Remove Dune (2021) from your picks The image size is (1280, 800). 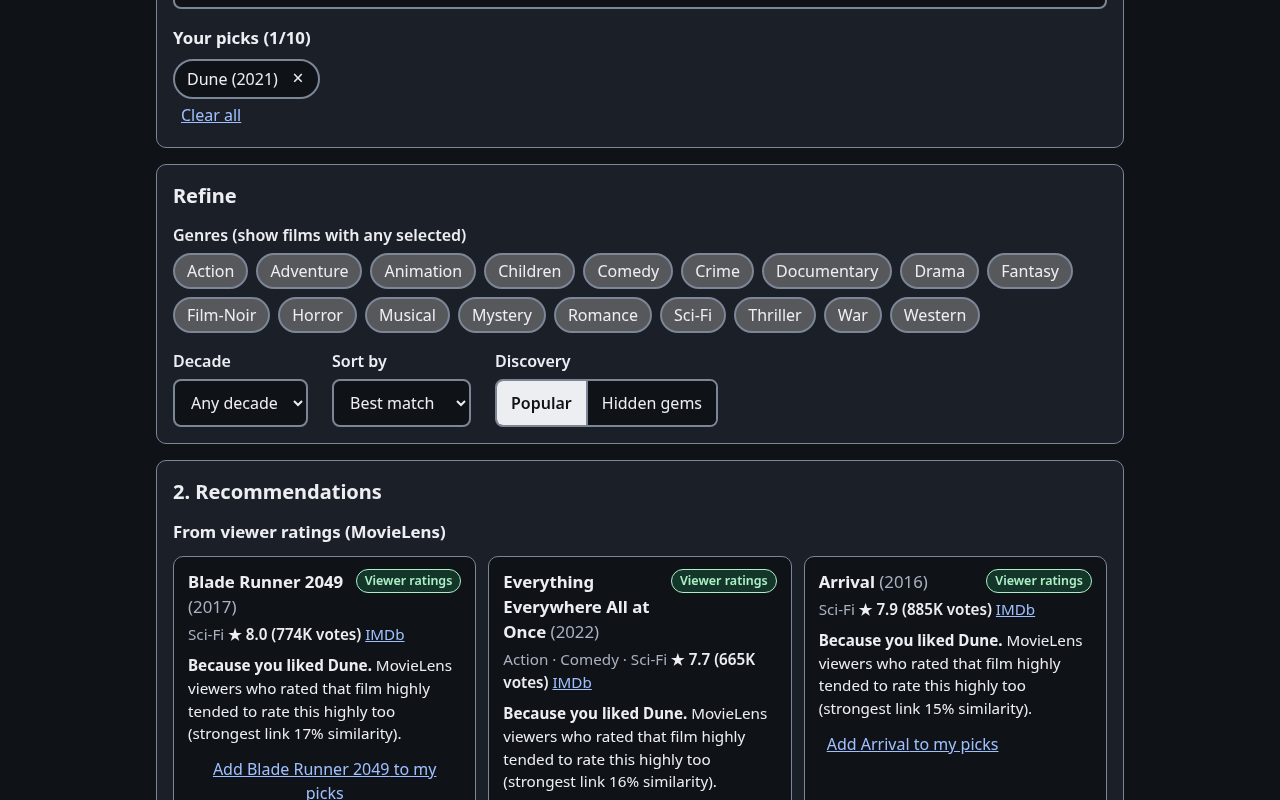pos(298,78)
